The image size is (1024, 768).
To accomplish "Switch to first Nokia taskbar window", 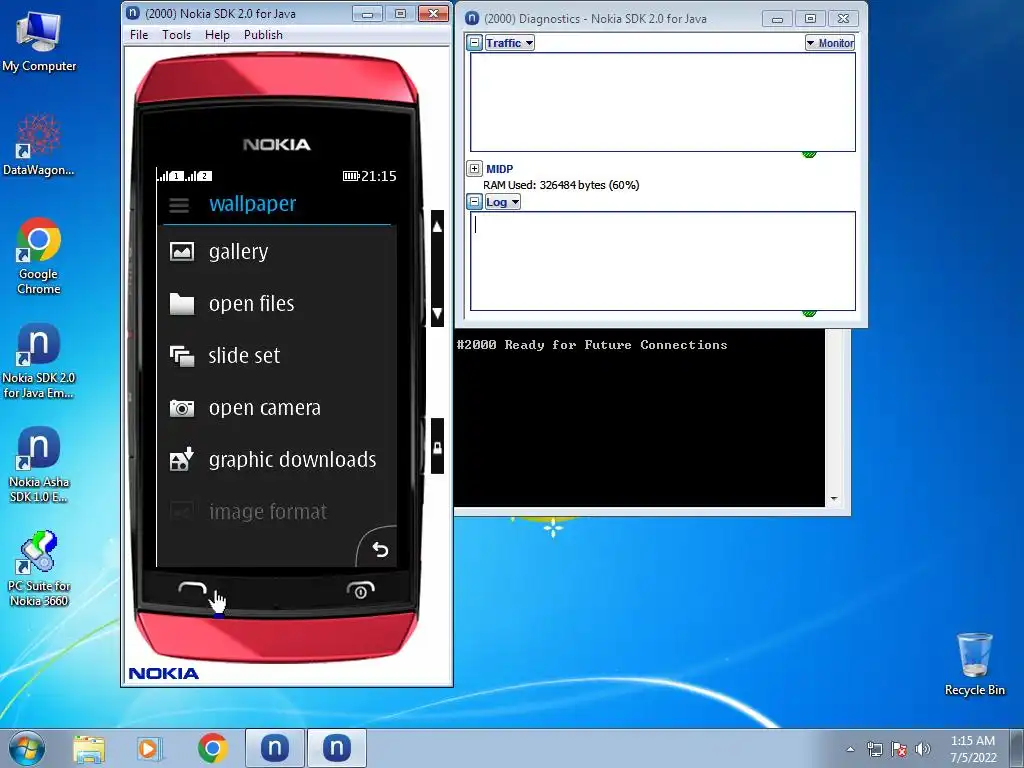I will [x=275, y=748].
